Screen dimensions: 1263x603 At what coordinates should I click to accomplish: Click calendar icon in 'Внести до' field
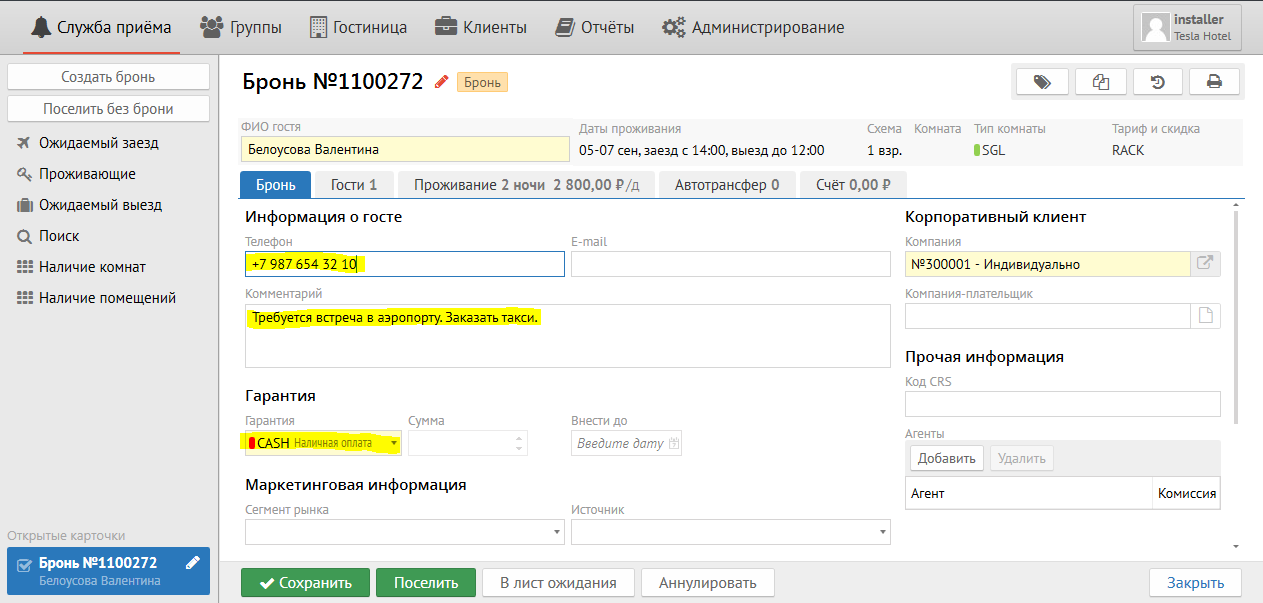tap(673, 443)
